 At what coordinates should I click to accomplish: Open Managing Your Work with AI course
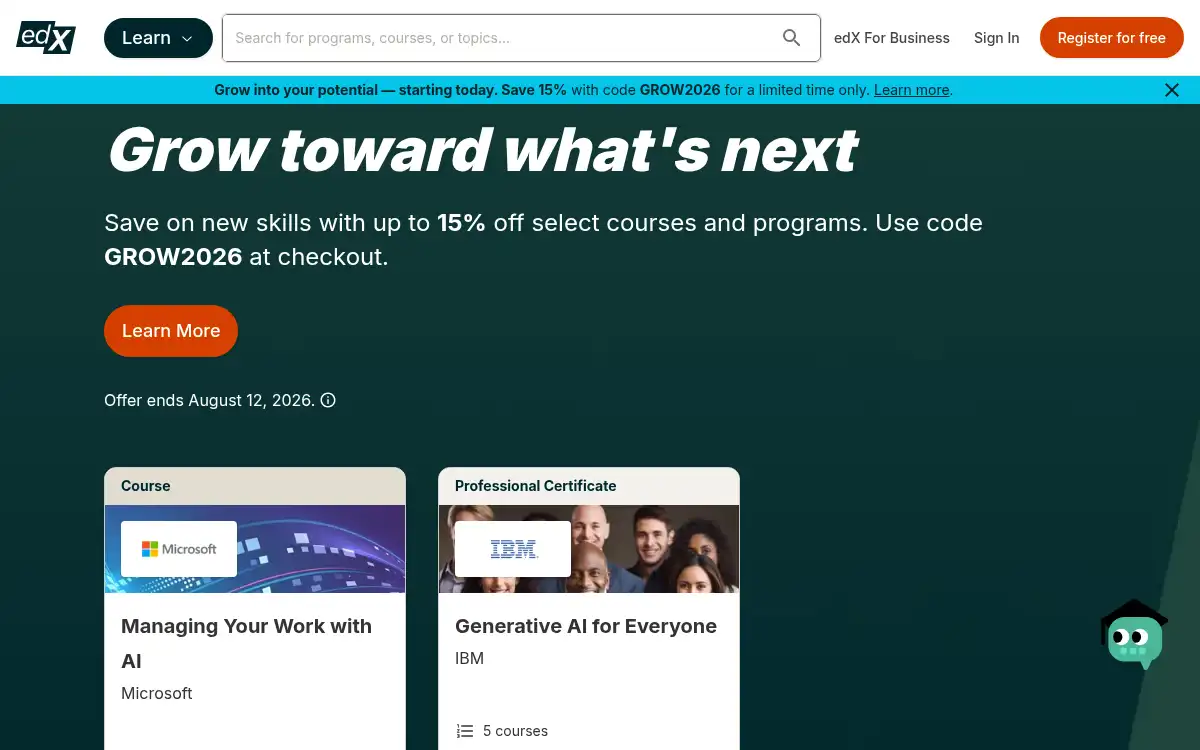pos(246,643)
